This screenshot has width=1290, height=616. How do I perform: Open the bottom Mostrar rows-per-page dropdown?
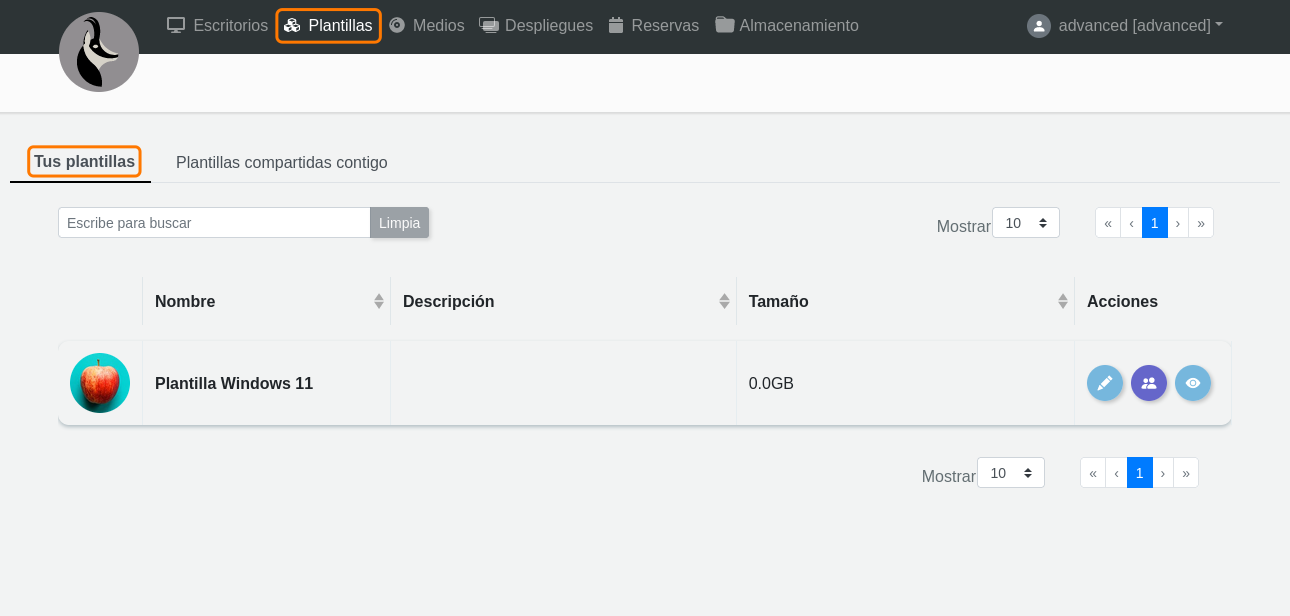[1010, 473]
